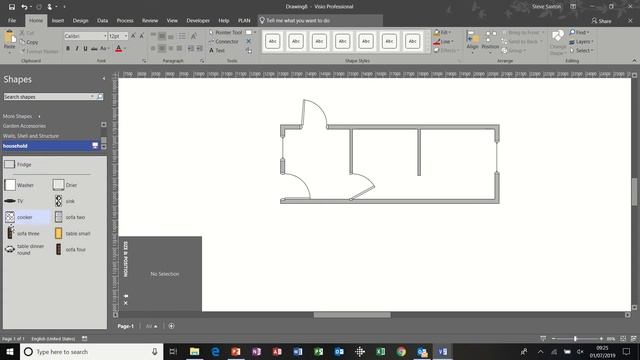Screen dimensions: 640x360
Task: Select the Connector tool
Action: coord(224,41)
